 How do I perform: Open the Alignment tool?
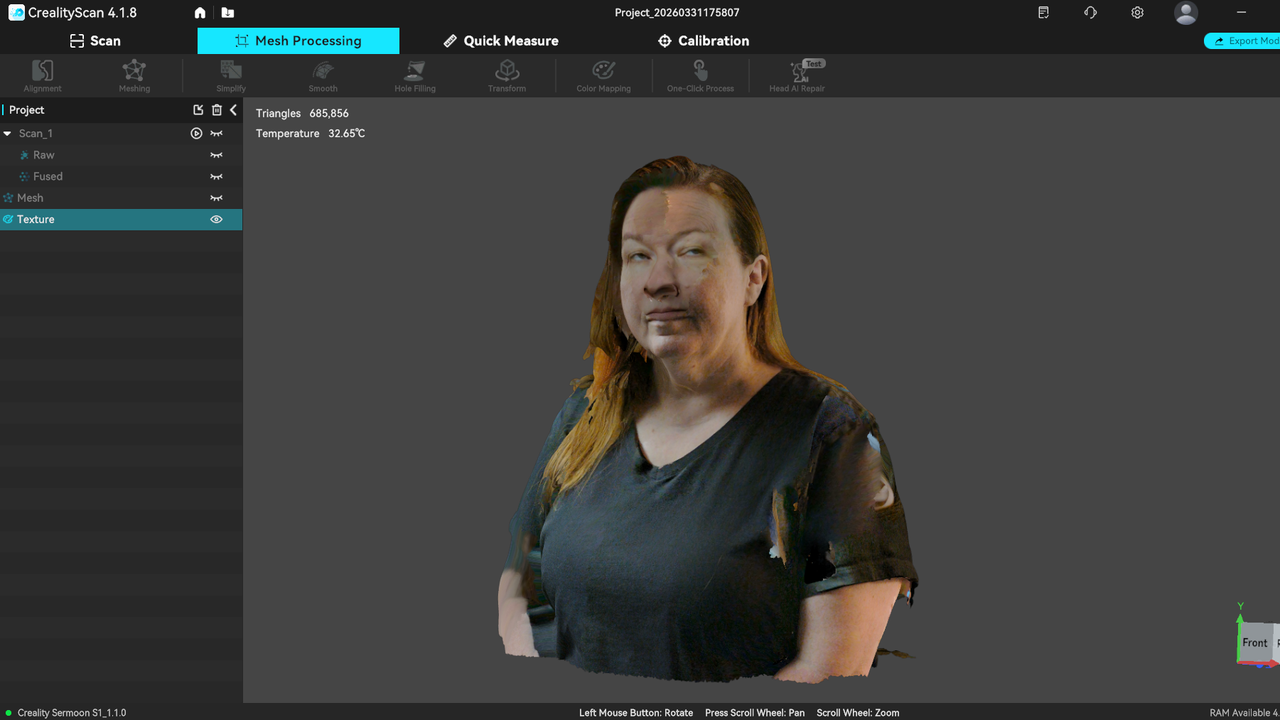coord(42,75)
